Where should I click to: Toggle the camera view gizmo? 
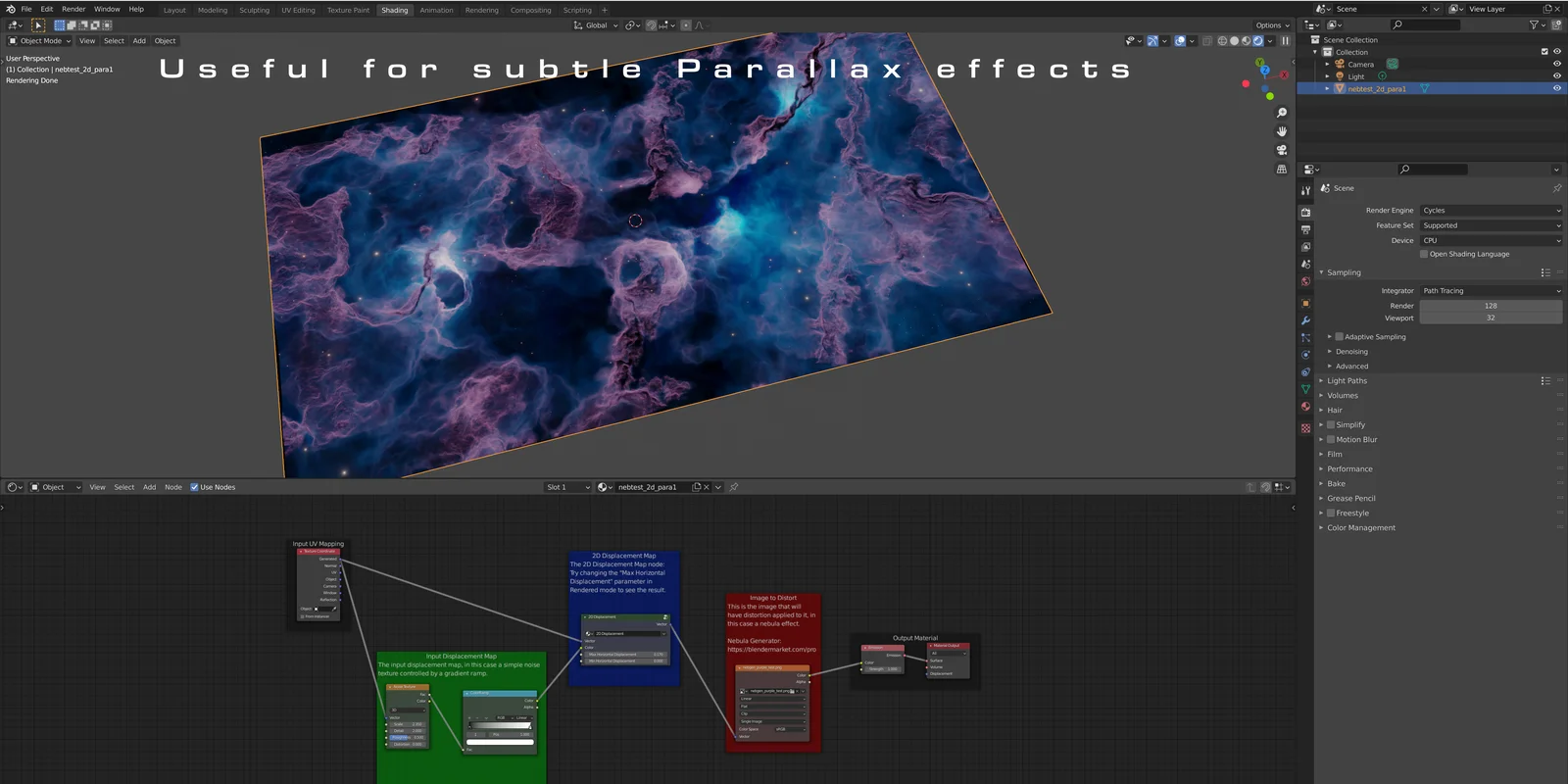tap(1281, 150)
